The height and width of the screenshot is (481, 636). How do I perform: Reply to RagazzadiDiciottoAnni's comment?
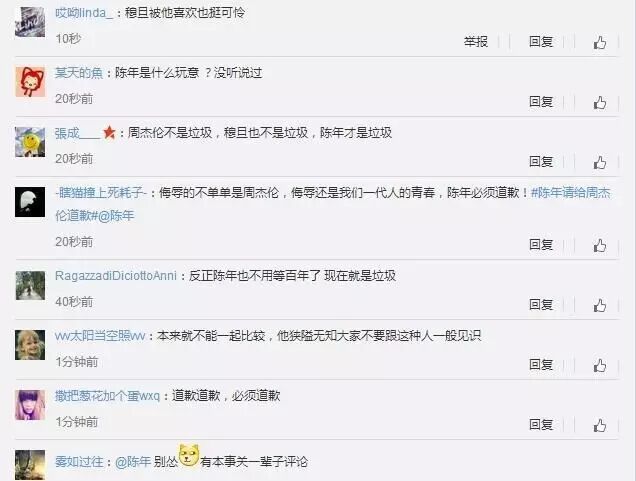pos(541,305)
